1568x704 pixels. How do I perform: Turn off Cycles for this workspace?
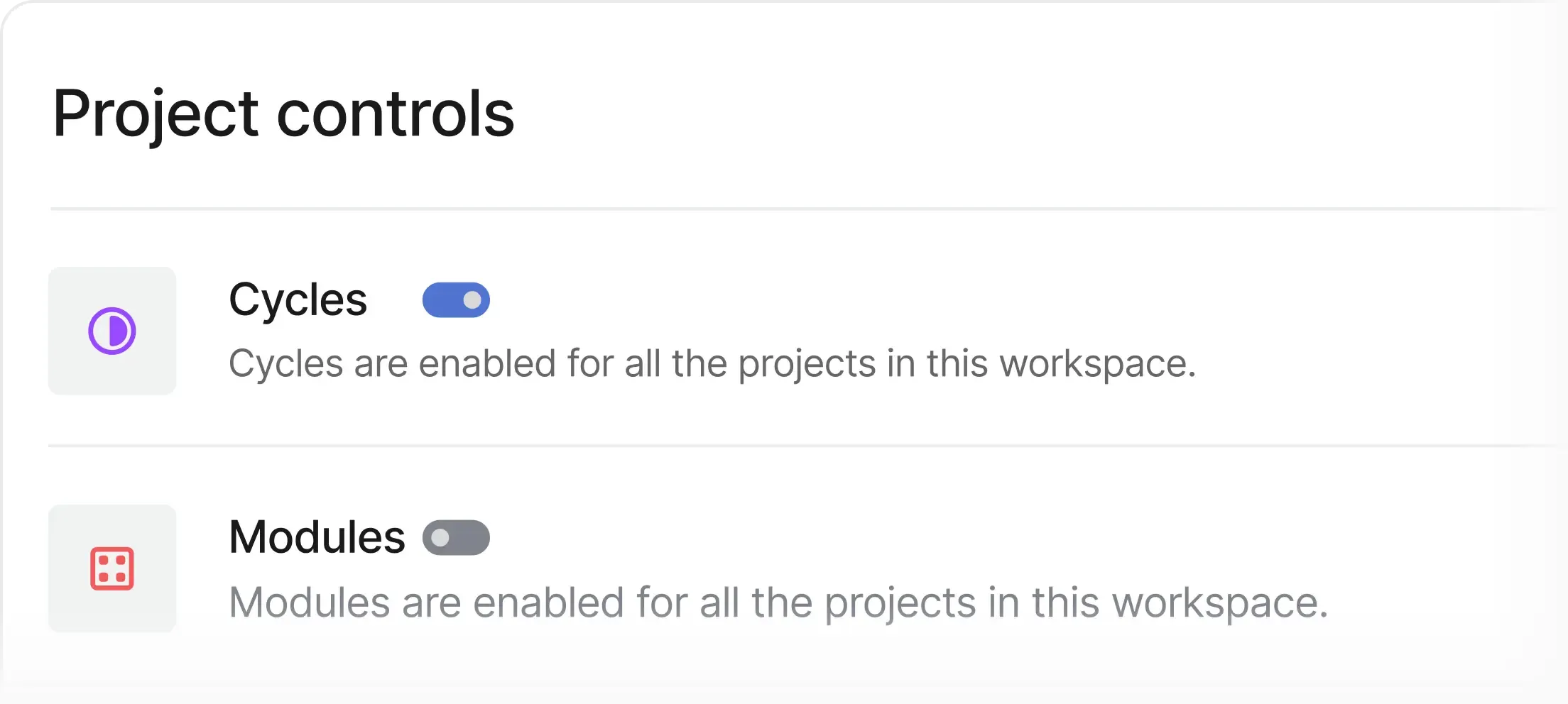click(457, 299)
